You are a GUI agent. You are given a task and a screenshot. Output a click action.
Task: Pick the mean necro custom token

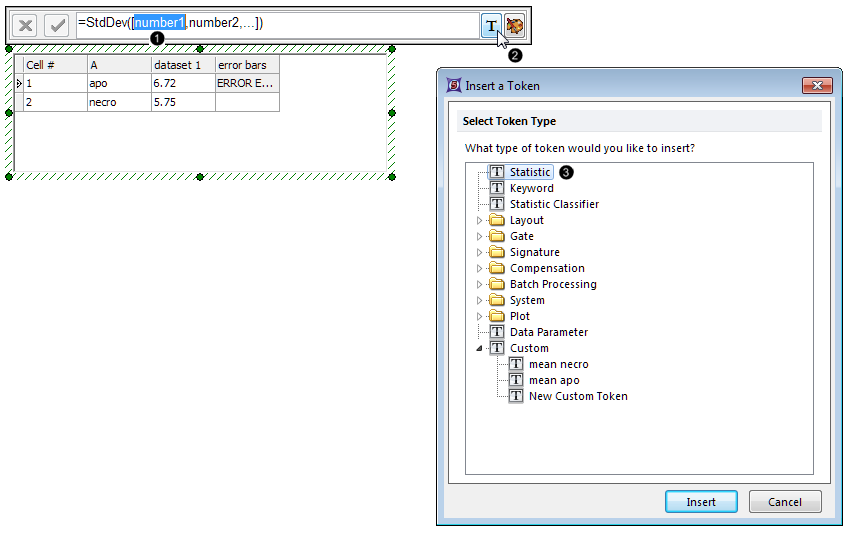coord(558,364)
